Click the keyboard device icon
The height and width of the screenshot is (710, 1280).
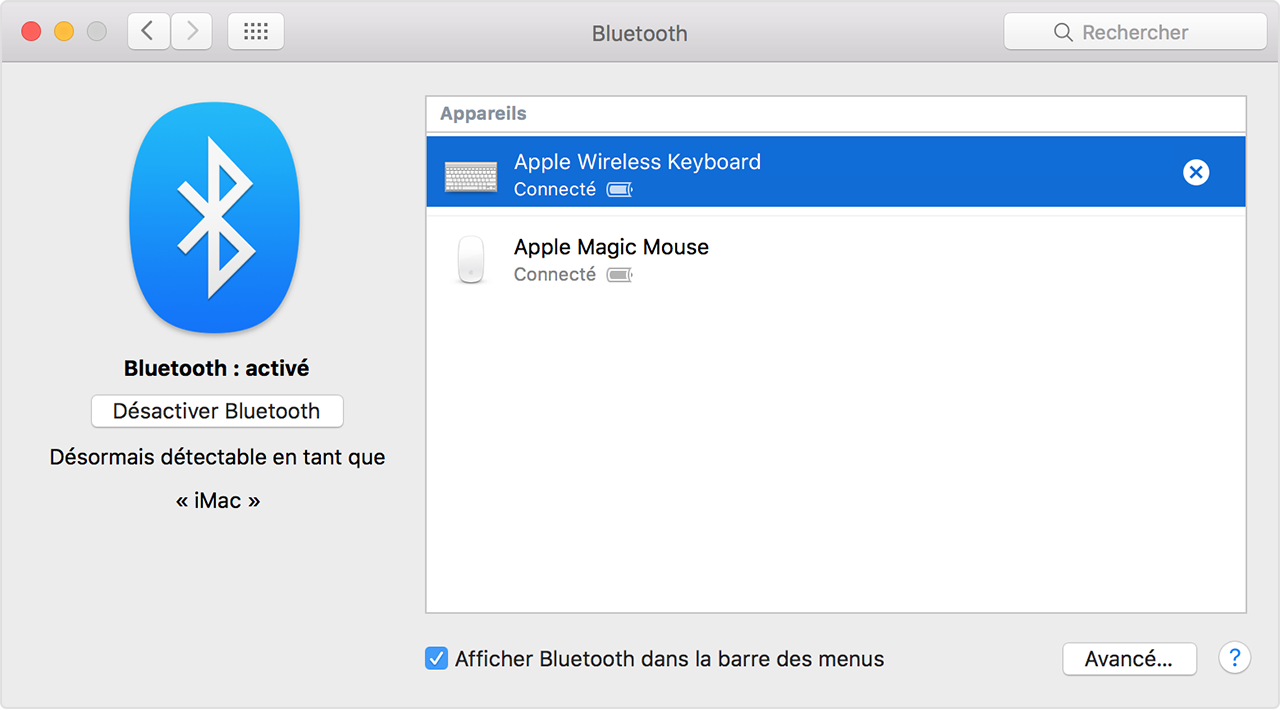tap(471, 176)
